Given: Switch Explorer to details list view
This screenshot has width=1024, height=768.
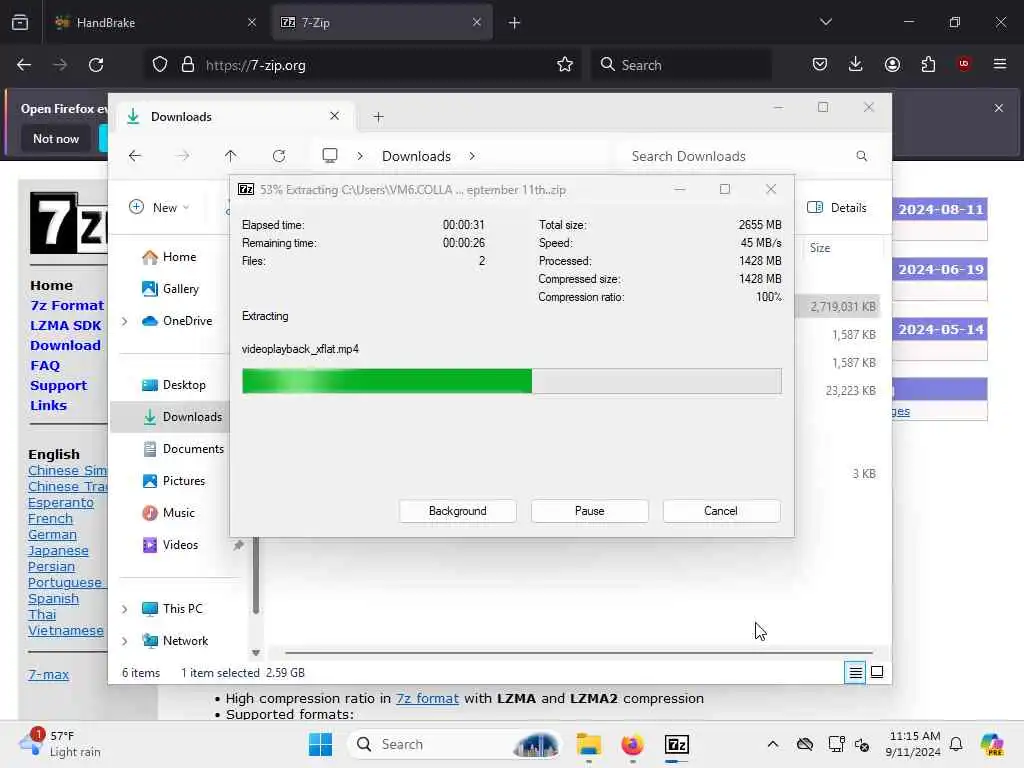Looking at the screenshot, I should click(x=855, y=672).
